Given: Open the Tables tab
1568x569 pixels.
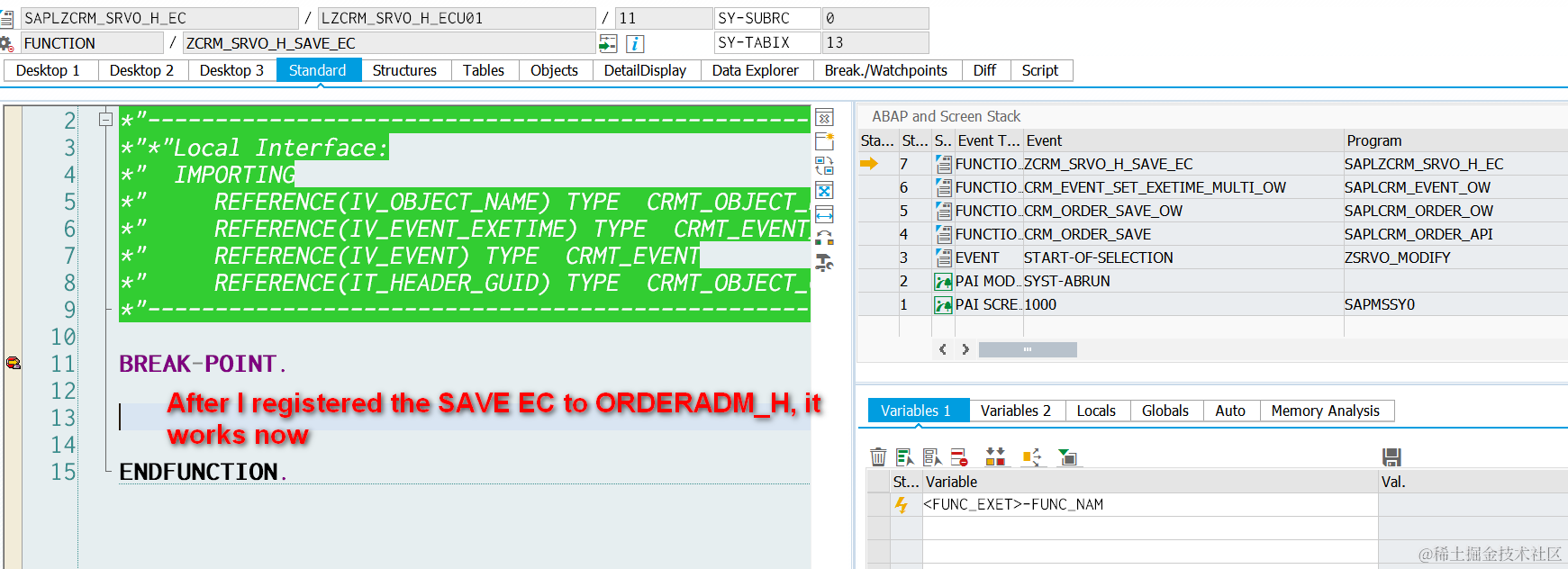Looking at the screenshot, I should pos(485,70).
